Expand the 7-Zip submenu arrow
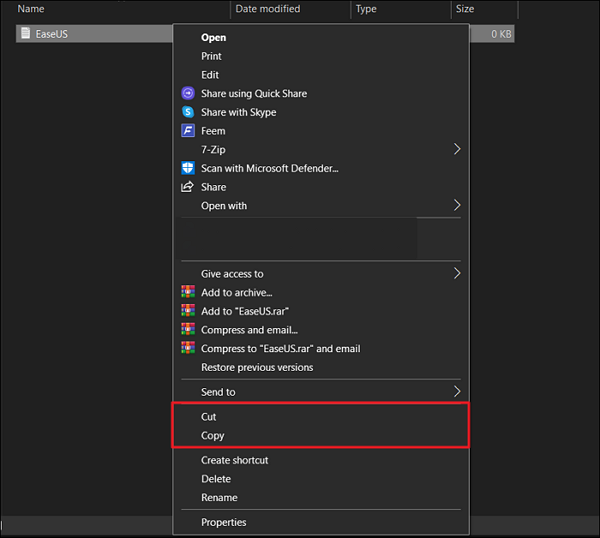 [x=457, y=149]
